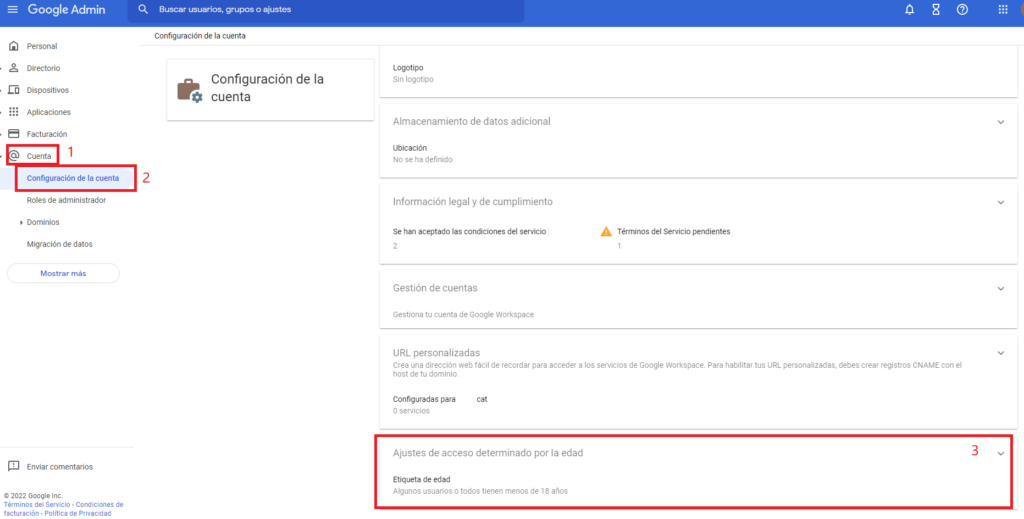Image resolution: width=1024 pixels, height=519 pixels.
Task: Open the hamburger main menu
Action: coord(12,10)
